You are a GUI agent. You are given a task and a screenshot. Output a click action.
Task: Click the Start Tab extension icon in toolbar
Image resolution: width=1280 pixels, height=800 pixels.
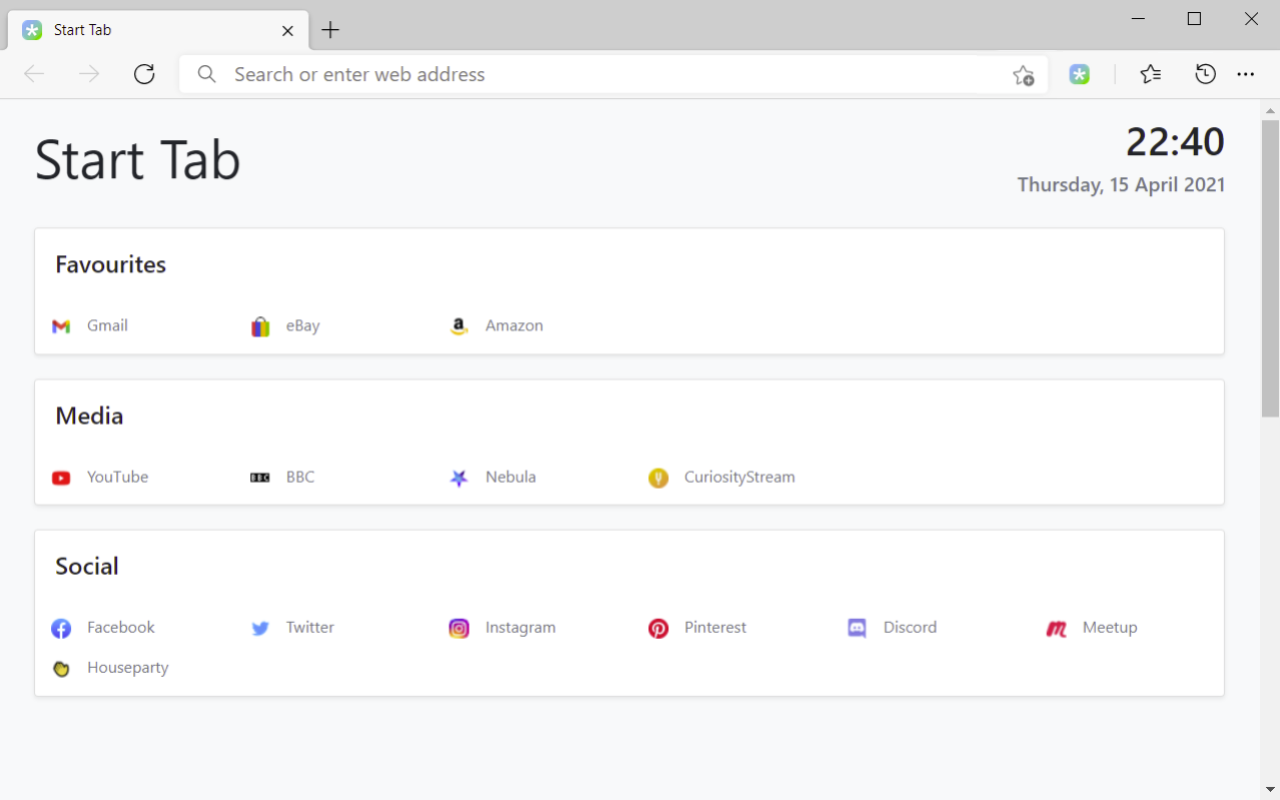(x=1079, y=74)
